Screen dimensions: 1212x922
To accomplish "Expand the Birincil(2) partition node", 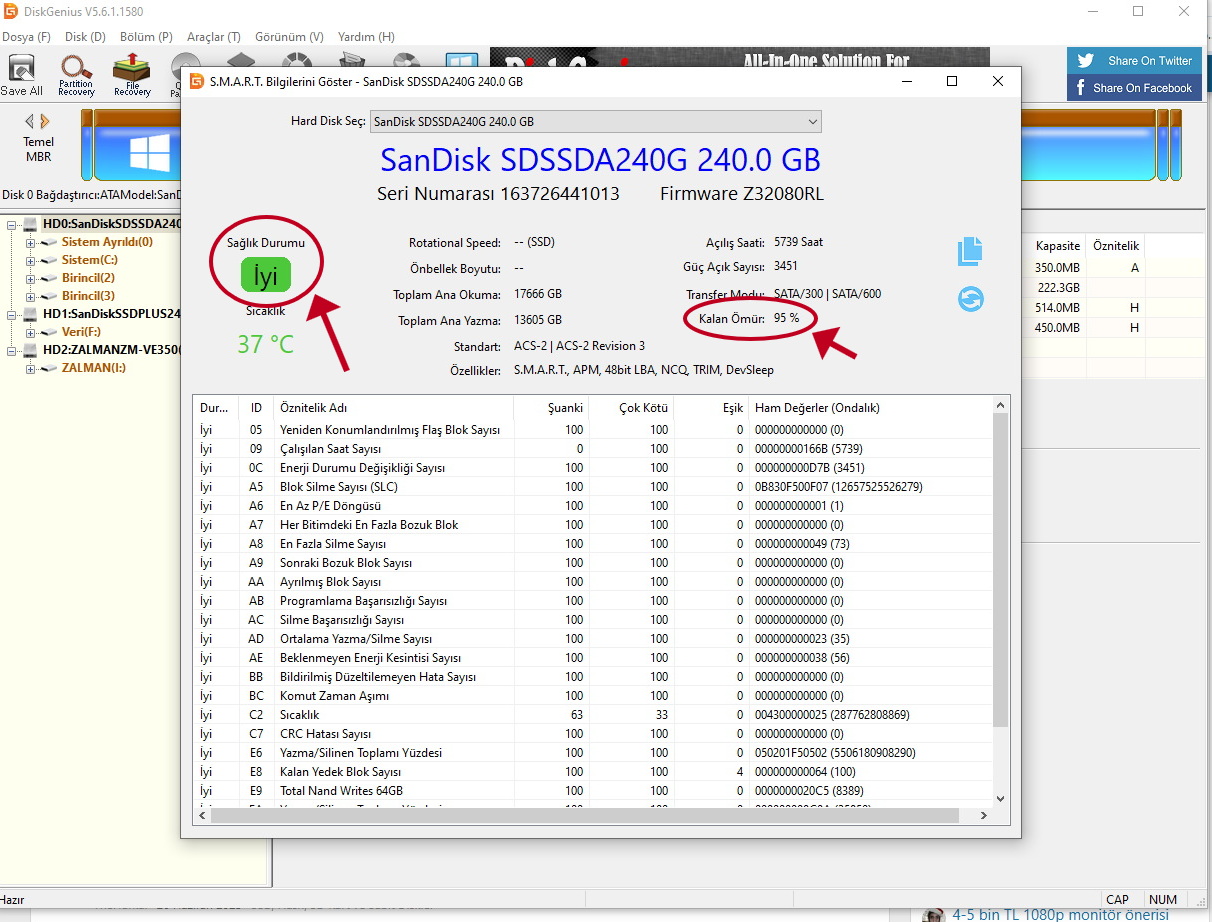I will 30,279.
